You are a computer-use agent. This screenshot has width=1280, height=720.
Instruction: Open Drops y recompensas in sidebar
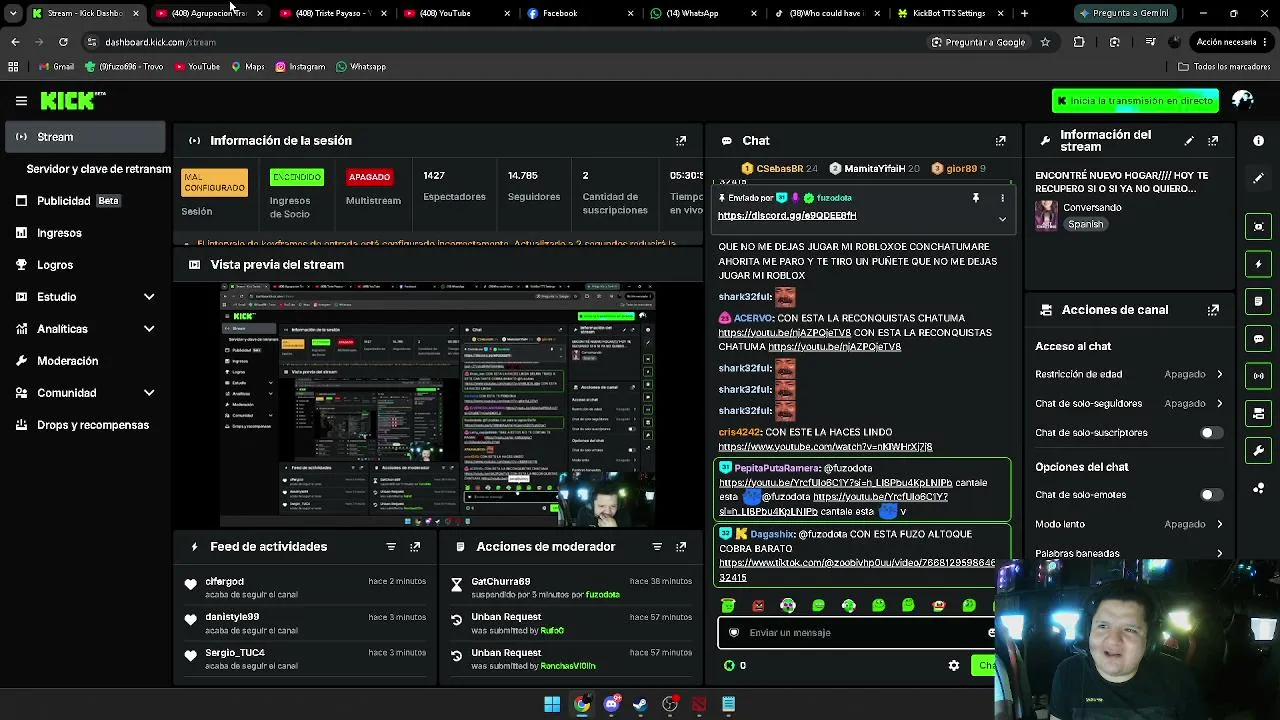click(x=85, y=425)
